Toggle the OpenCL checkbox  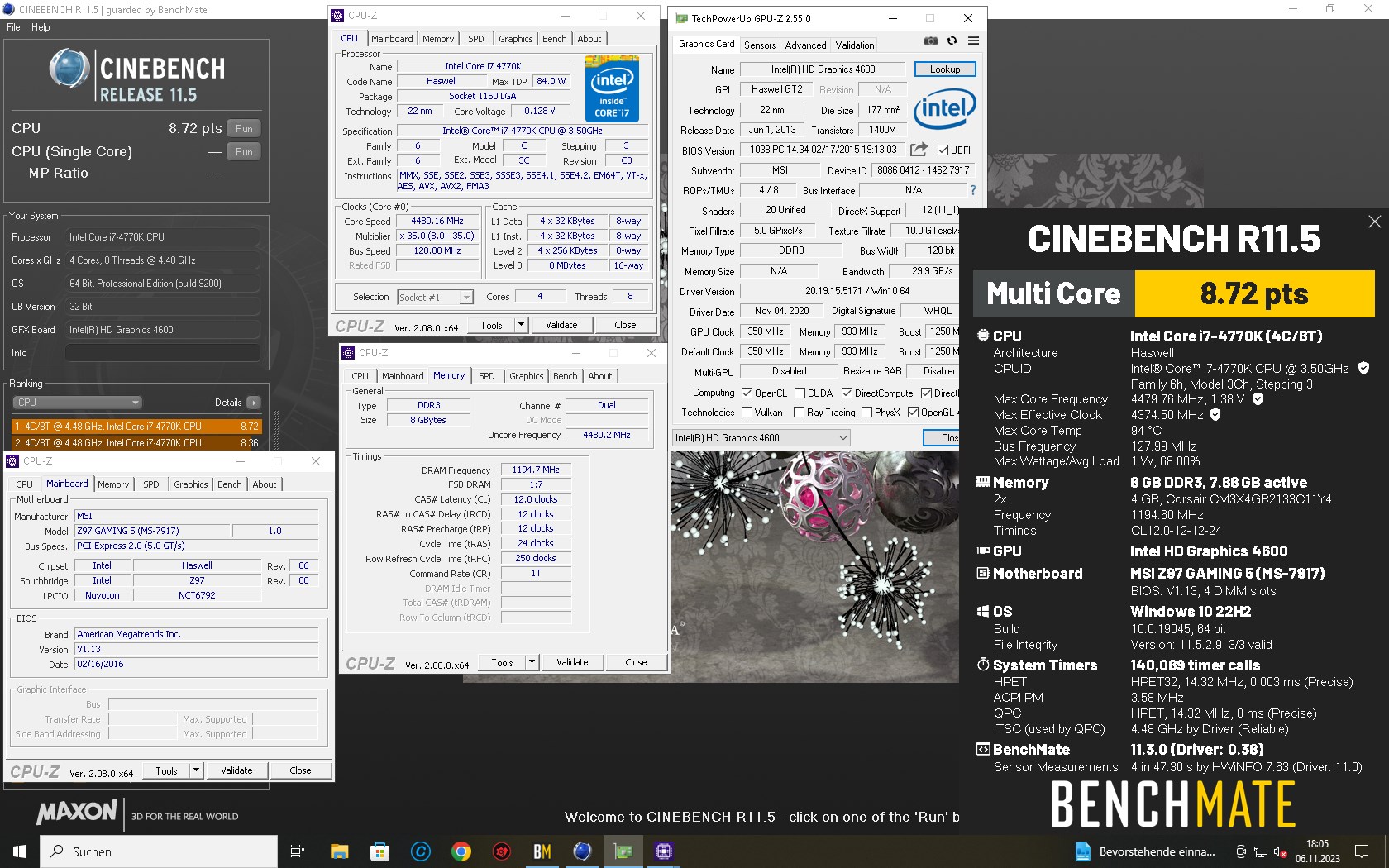point(747,393)
